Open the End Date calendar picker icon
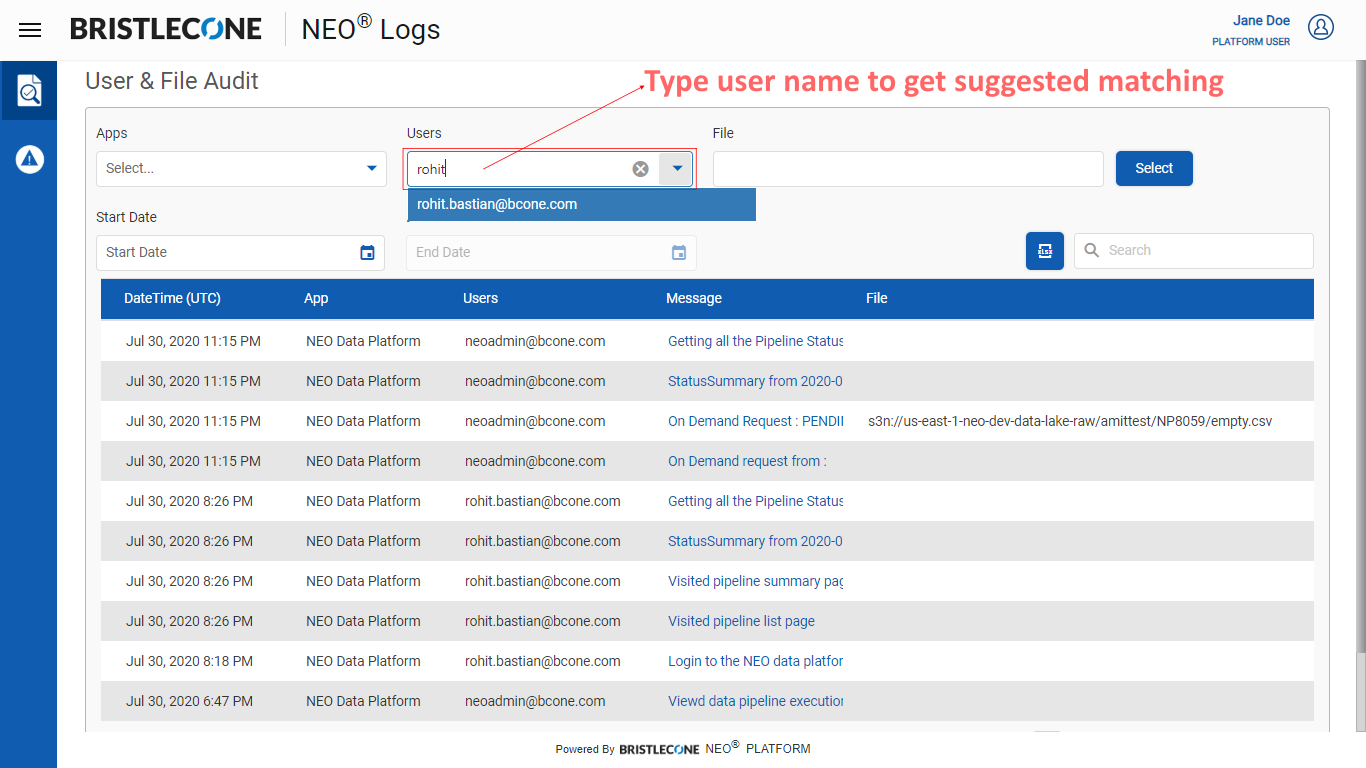This screenshot has height=768, width=1366. pyautogui.click(x=679, y=252)
